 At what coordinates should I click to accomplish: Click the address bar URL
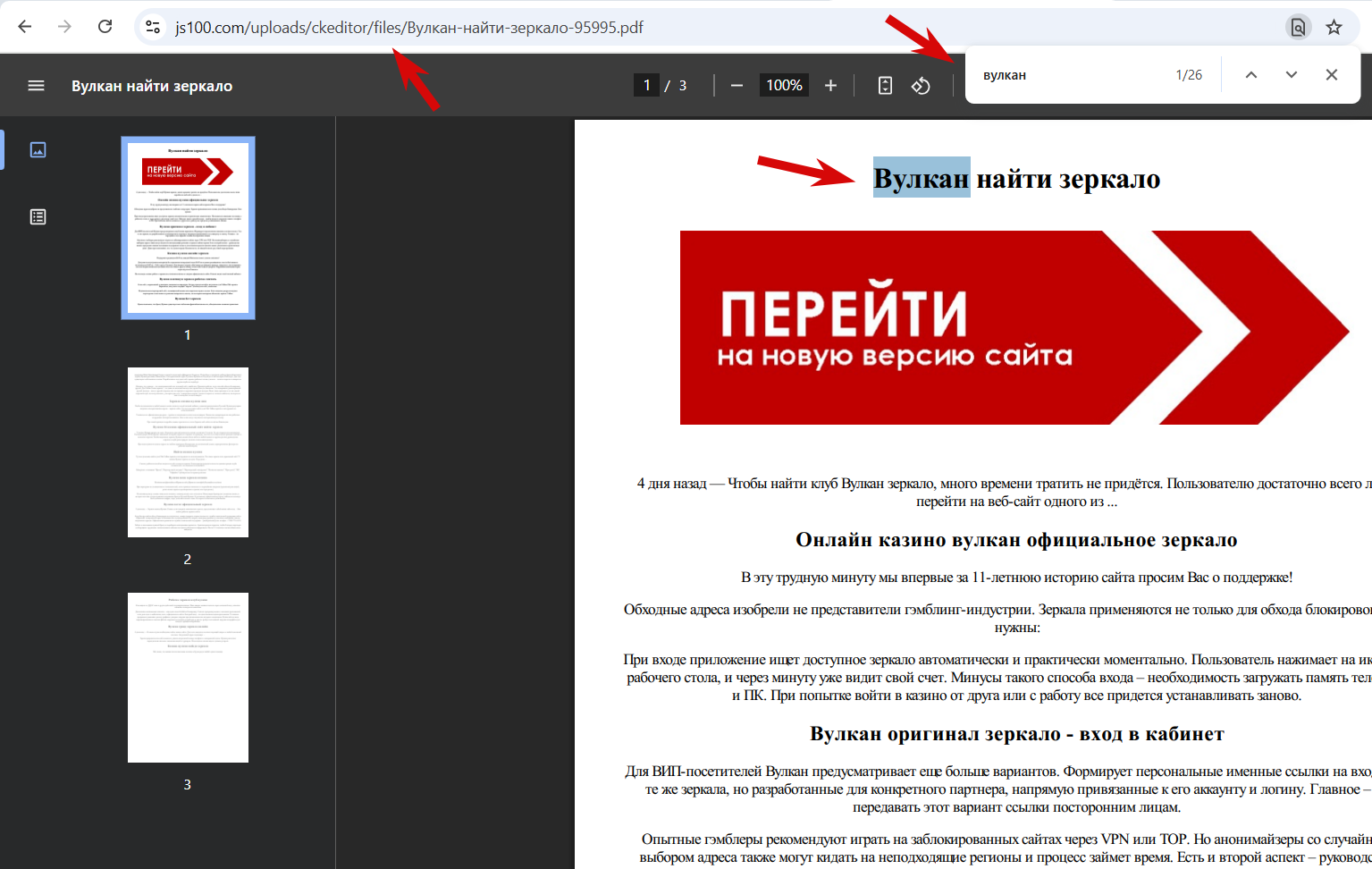(x=409, y=27)
